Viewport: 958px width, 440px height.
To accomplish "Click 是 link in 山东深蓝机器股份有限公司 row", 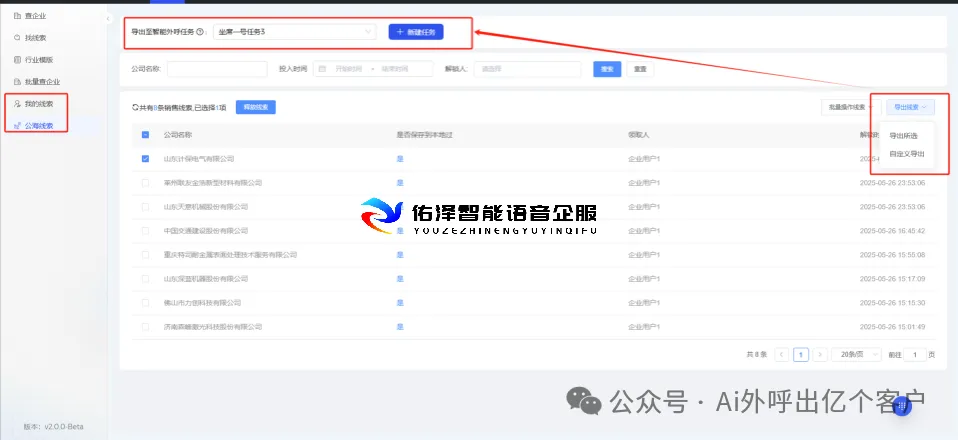I will [400, 279].
